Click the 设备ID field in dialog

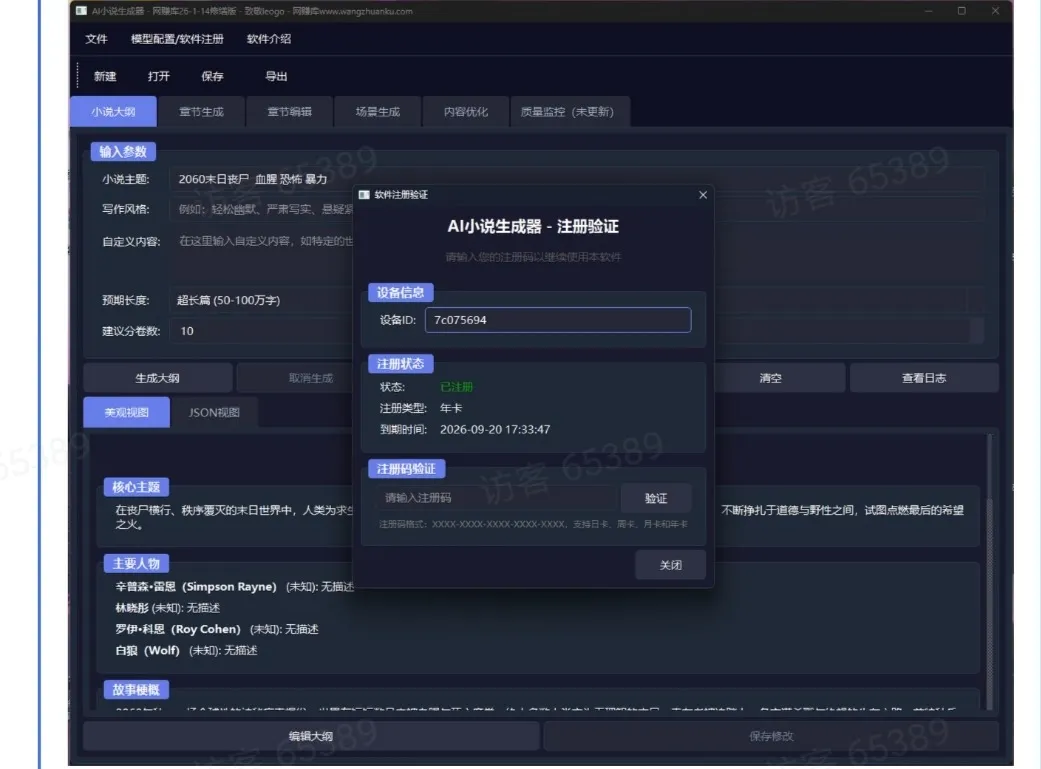(558, 320)
